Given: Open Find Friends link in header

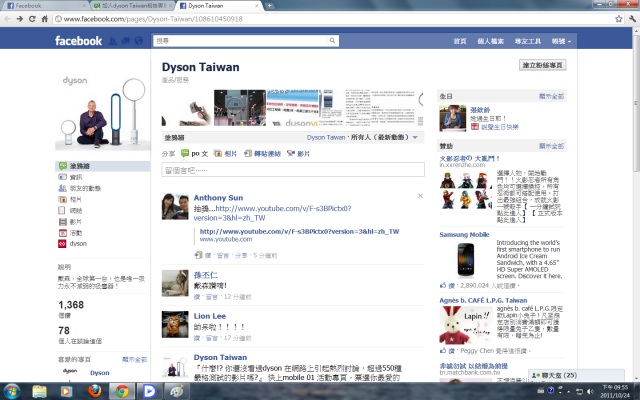Looking at the screenshot, I should pos(527,41).
